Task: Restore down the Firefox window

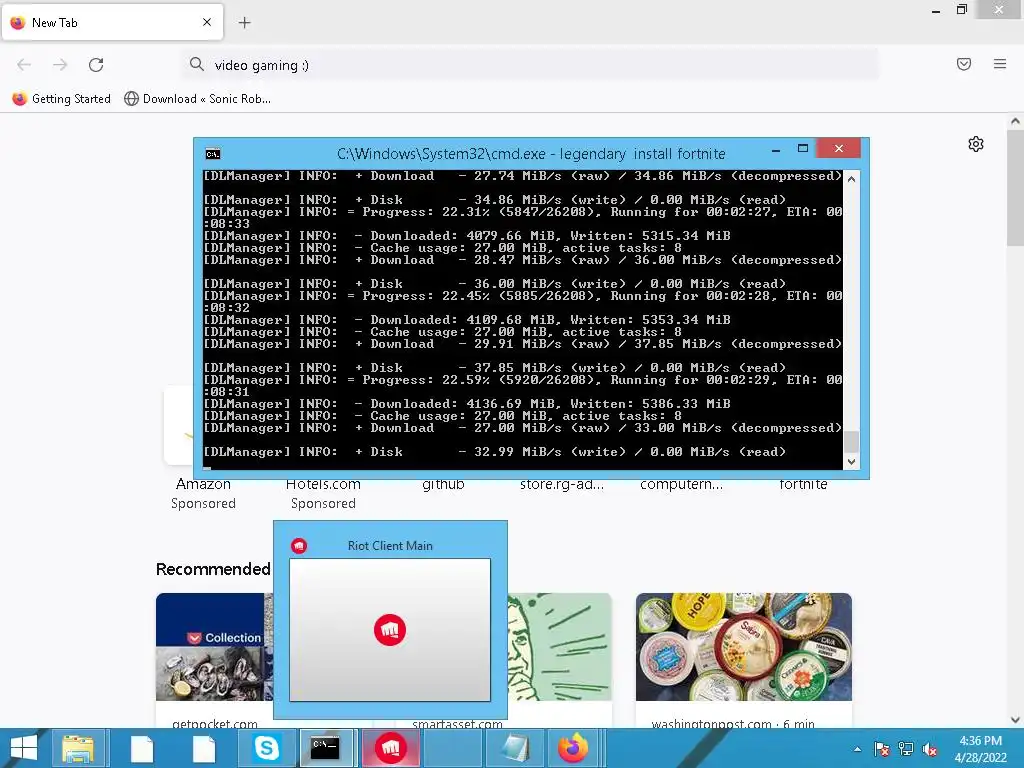Action: (x=962, y=9)
